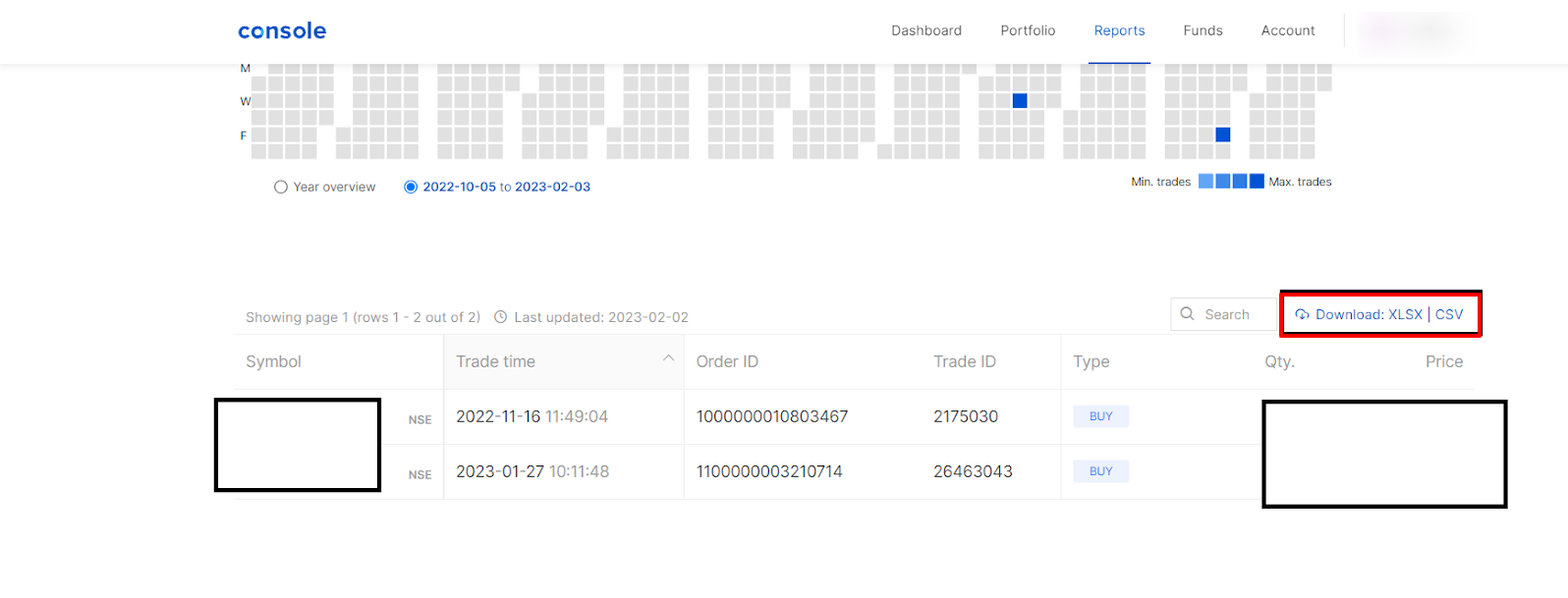The width and height of the screenshot is (1568, 598).
Task: Open the Account menu
Action: [1287, 30]
